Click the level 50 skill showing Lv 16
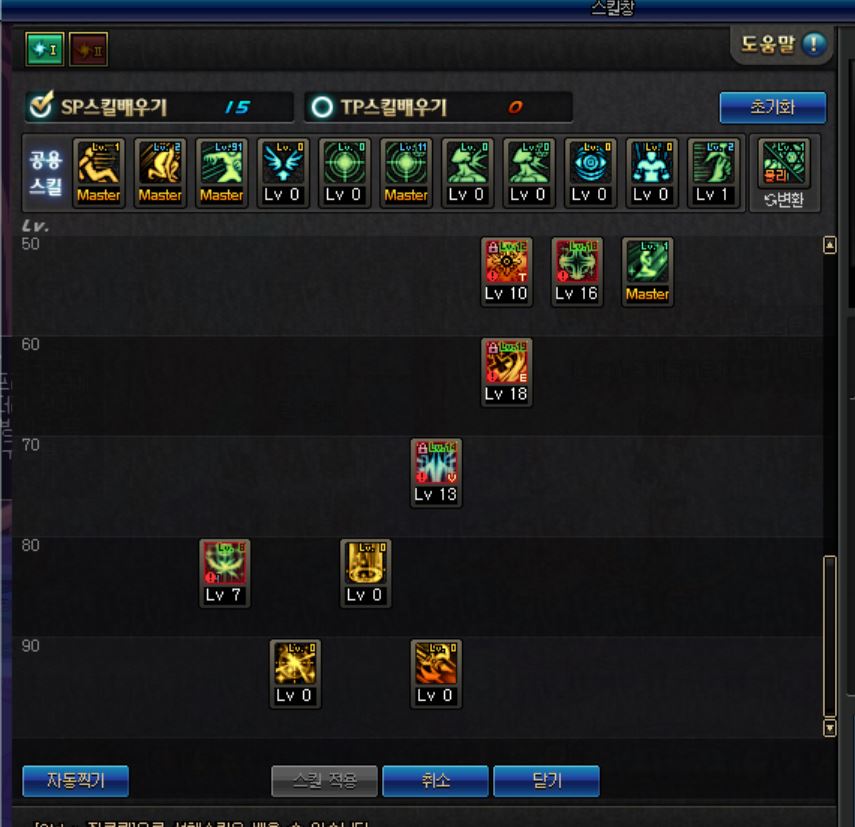This screenshot has height=827, width=855. 576,271
